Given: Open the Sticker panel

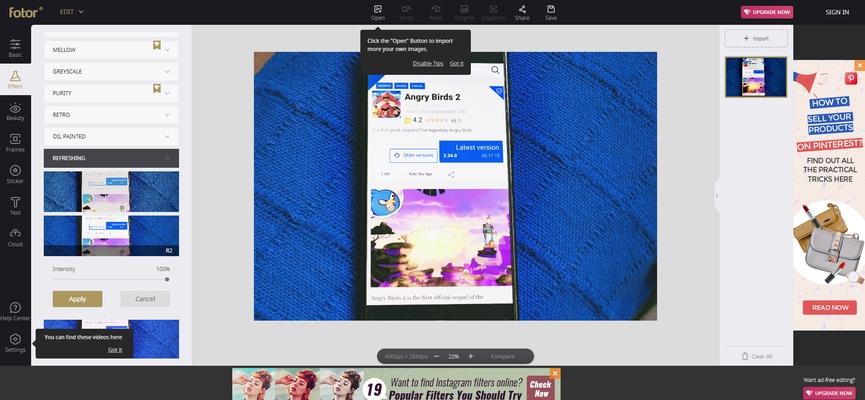Looking at the screenshot, I should point(15,174).
